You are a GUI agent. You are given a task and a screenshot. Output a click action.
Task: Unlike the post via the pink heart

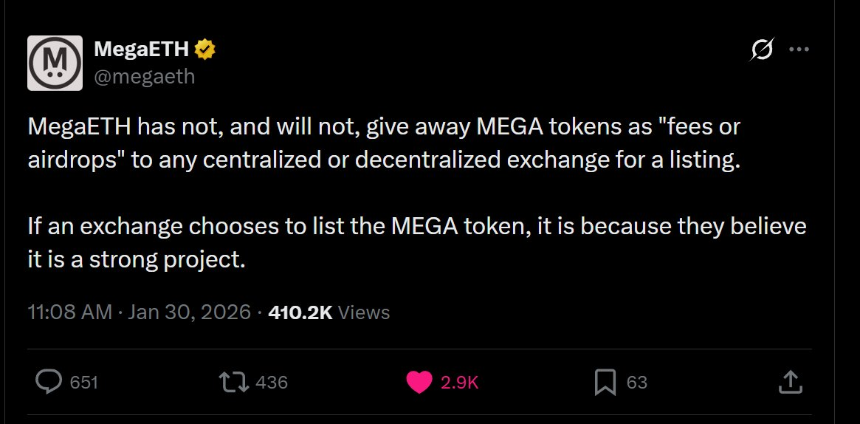(x=419, y=381)
